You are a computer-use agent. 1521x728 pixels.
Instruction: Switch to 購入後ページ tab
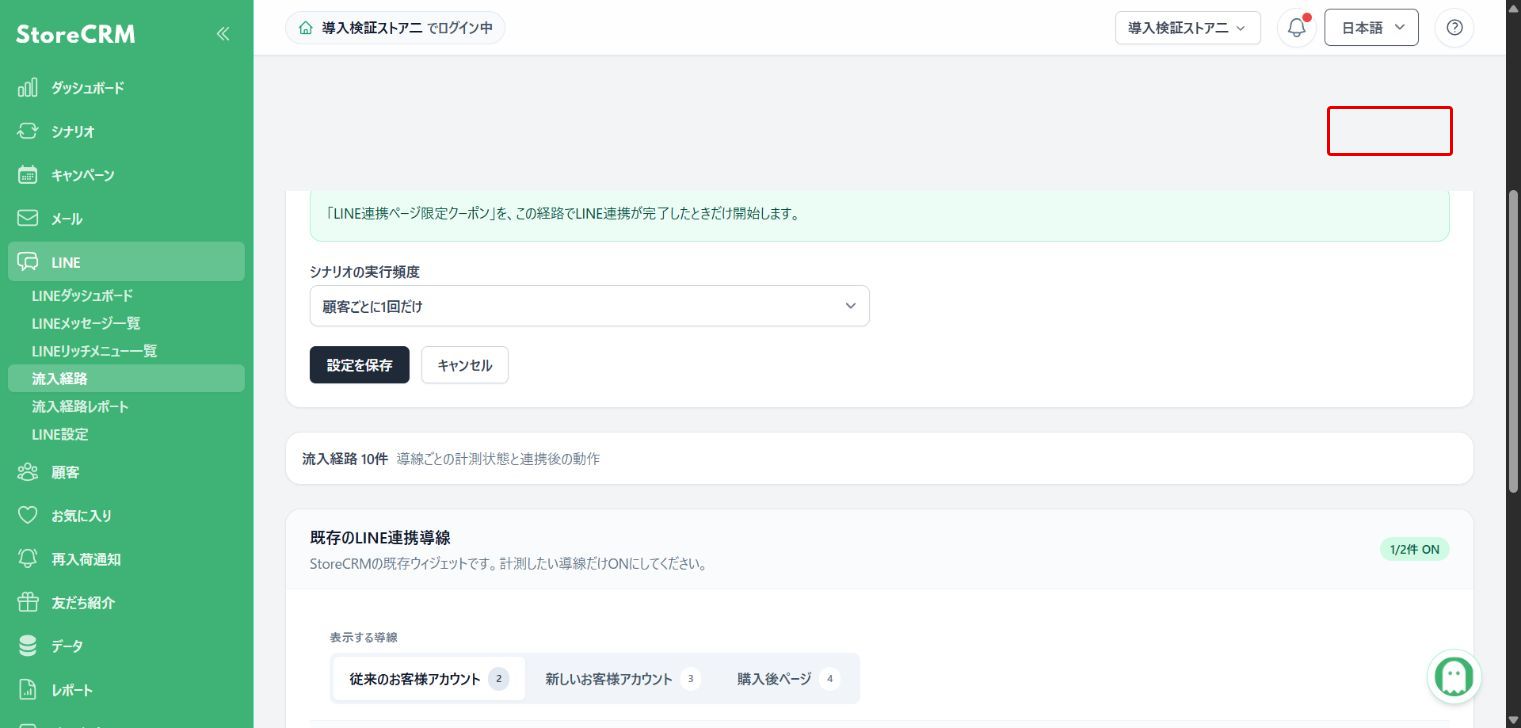[x=789, y=679]
